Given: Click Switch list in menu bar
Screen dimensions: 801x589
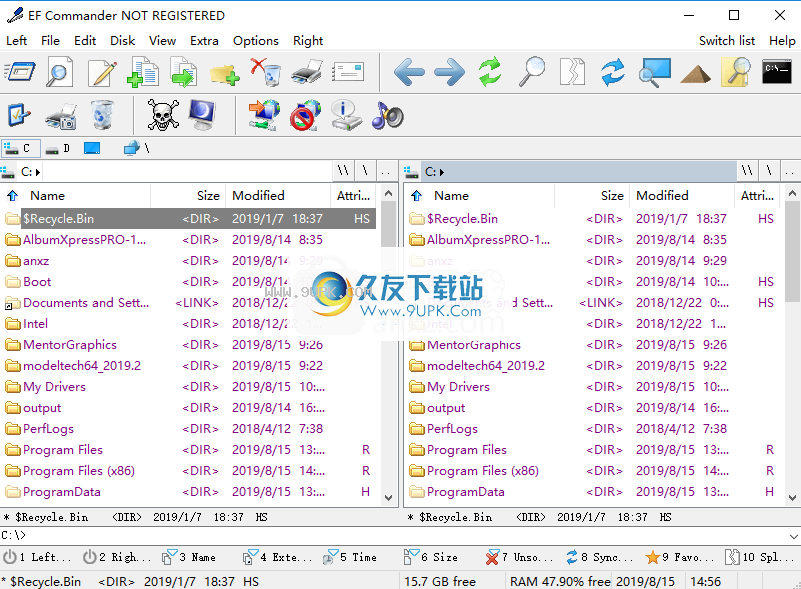Looking at the screenshot, I should (x=727, y=41).
